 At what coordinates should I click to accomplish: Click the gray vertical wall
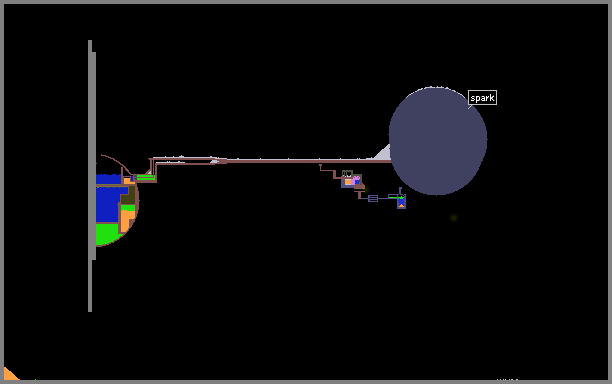tap(92, 176)
